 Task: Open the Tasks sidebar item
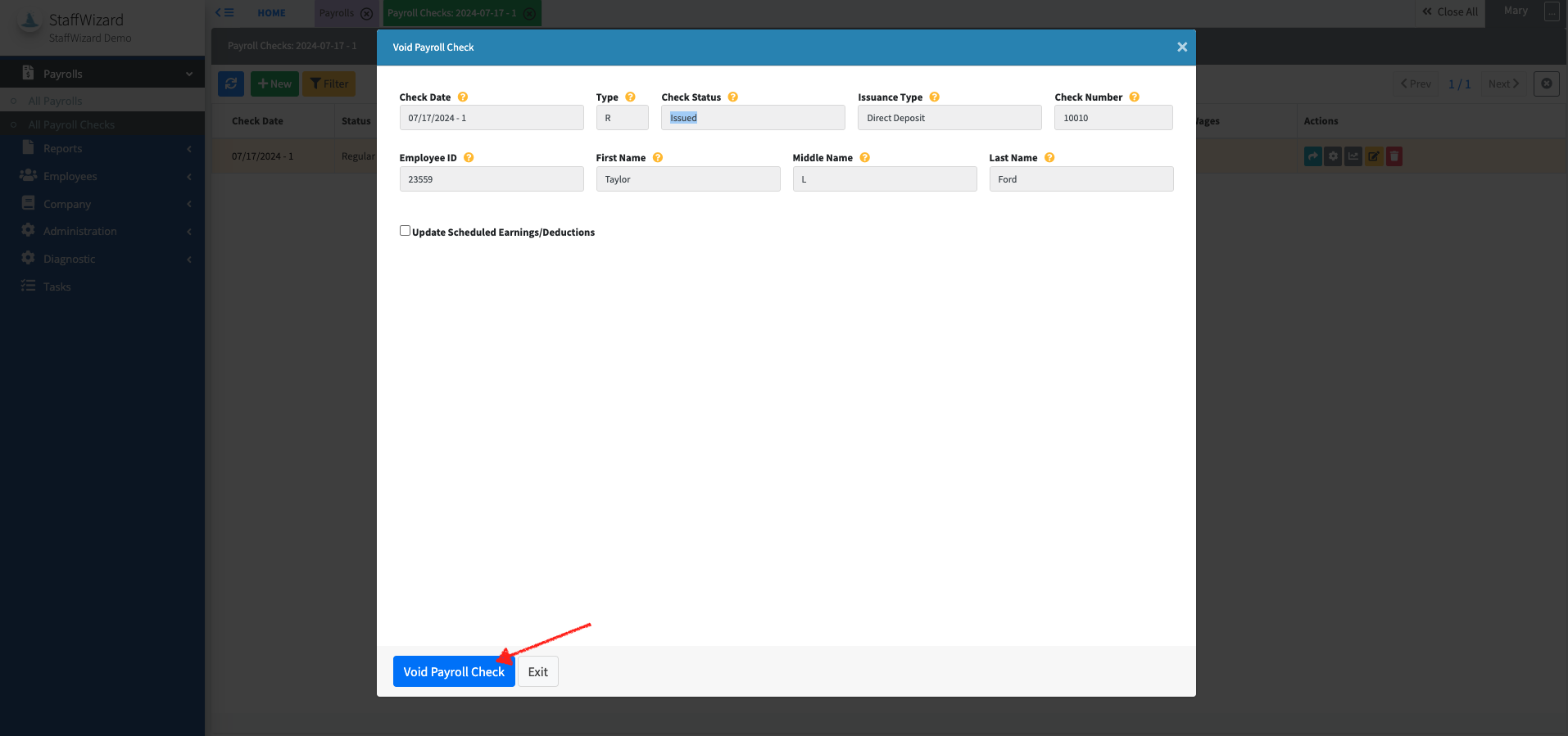pos(57,287)
